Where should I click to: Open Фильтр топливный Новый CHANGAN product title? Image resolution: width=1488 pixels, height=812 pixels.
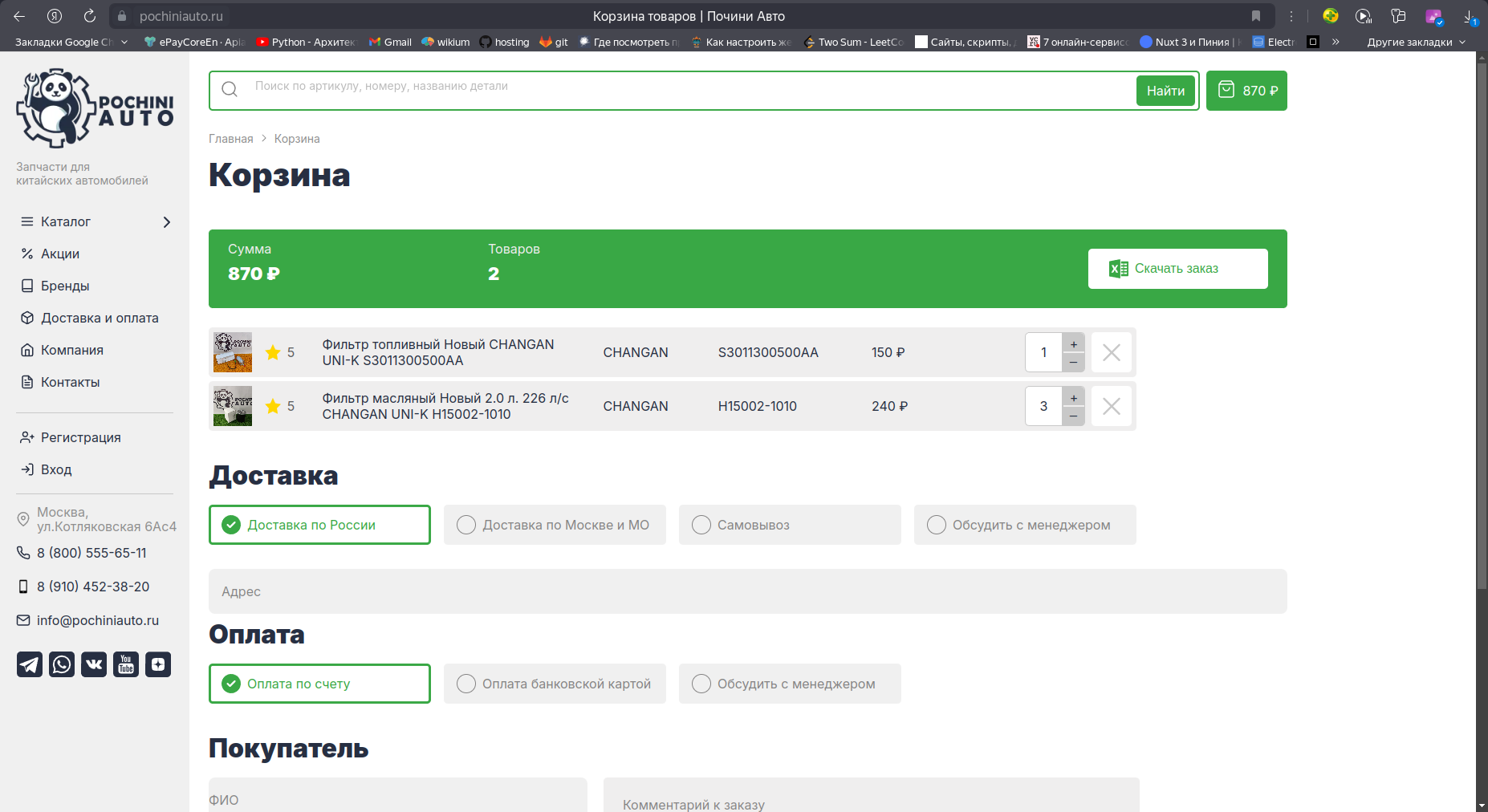438,352
